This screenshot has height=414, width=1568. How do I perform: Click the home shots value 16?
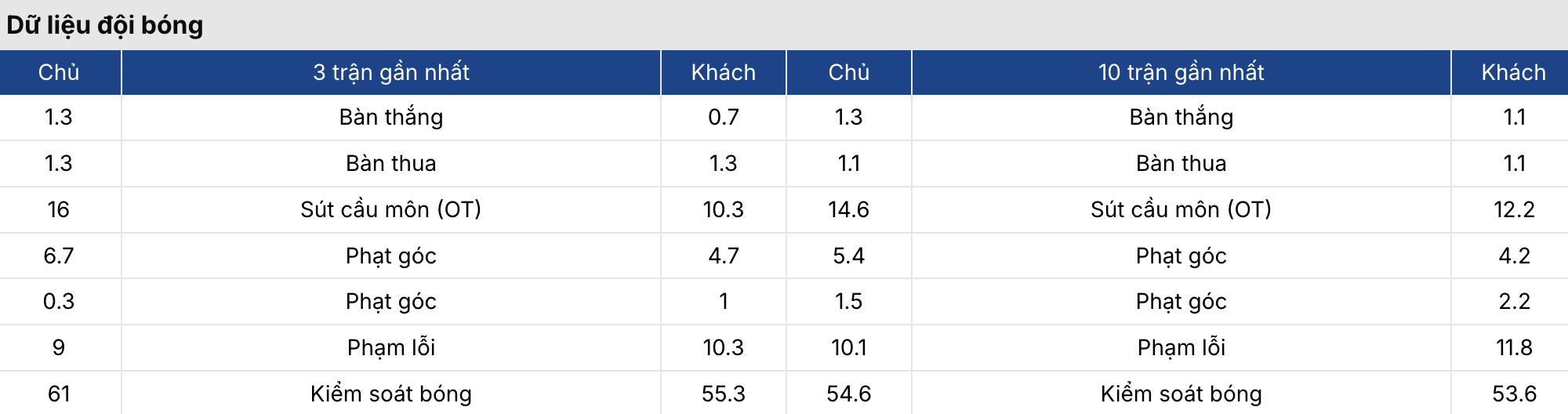[x=59, y=209]
